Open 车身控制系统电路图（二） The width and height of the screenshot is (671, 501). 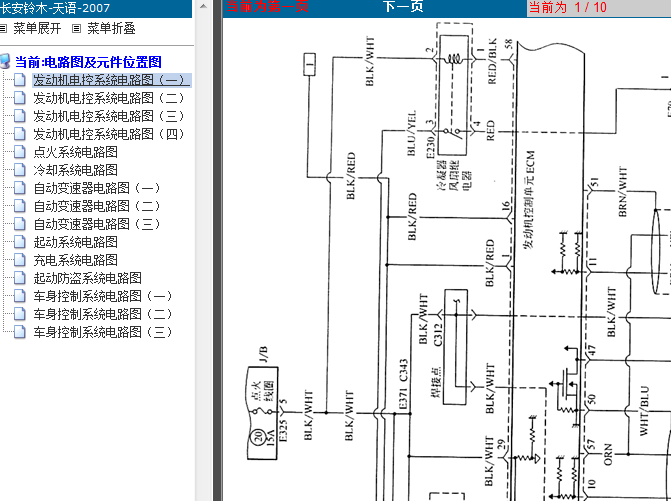point(103,314)
